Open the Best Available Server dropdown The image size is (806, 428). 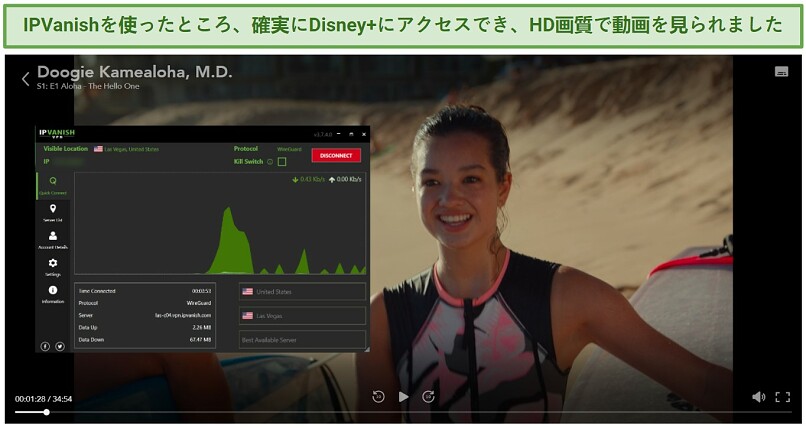pyautogui.click(x=302, y=340)
